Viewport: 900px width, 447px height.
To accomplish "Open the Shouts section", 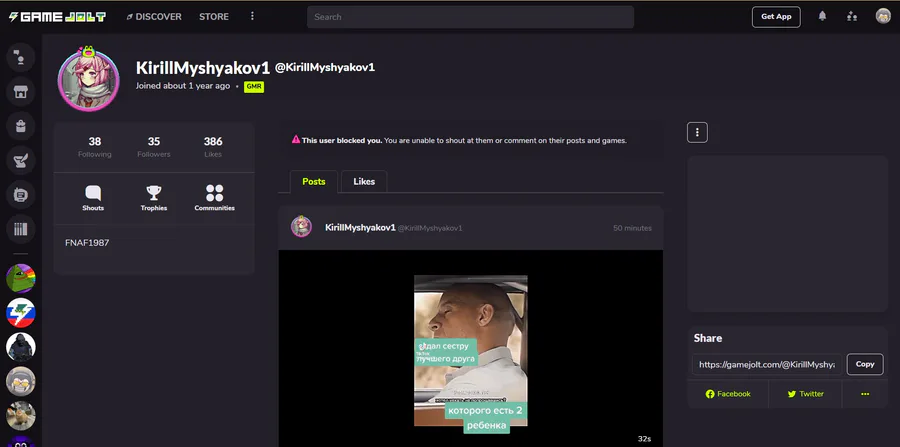I will [93, 198].
